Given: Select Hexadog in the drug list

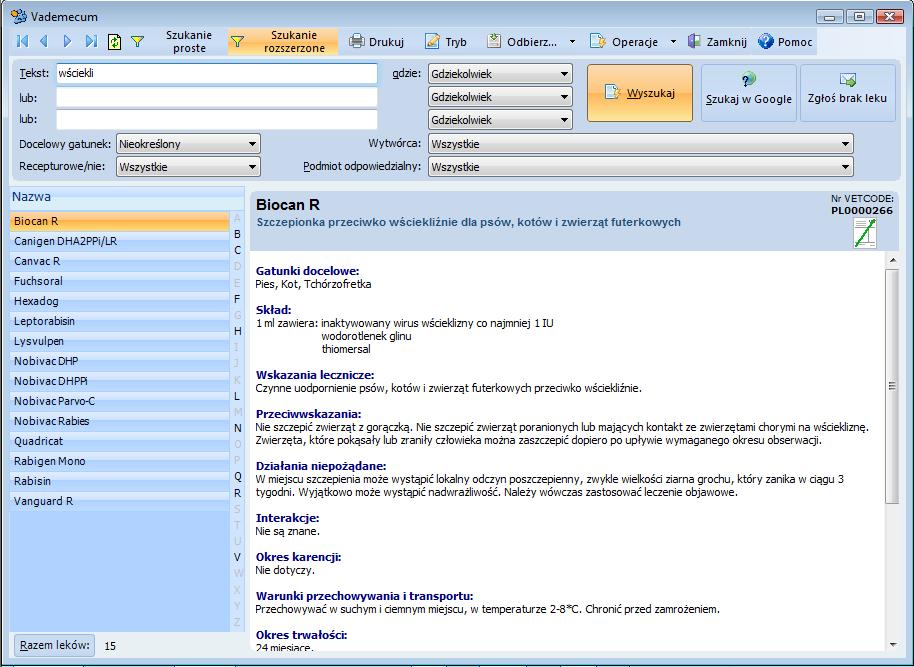Looking at the screenshot, I should click(x=119, y=301).
